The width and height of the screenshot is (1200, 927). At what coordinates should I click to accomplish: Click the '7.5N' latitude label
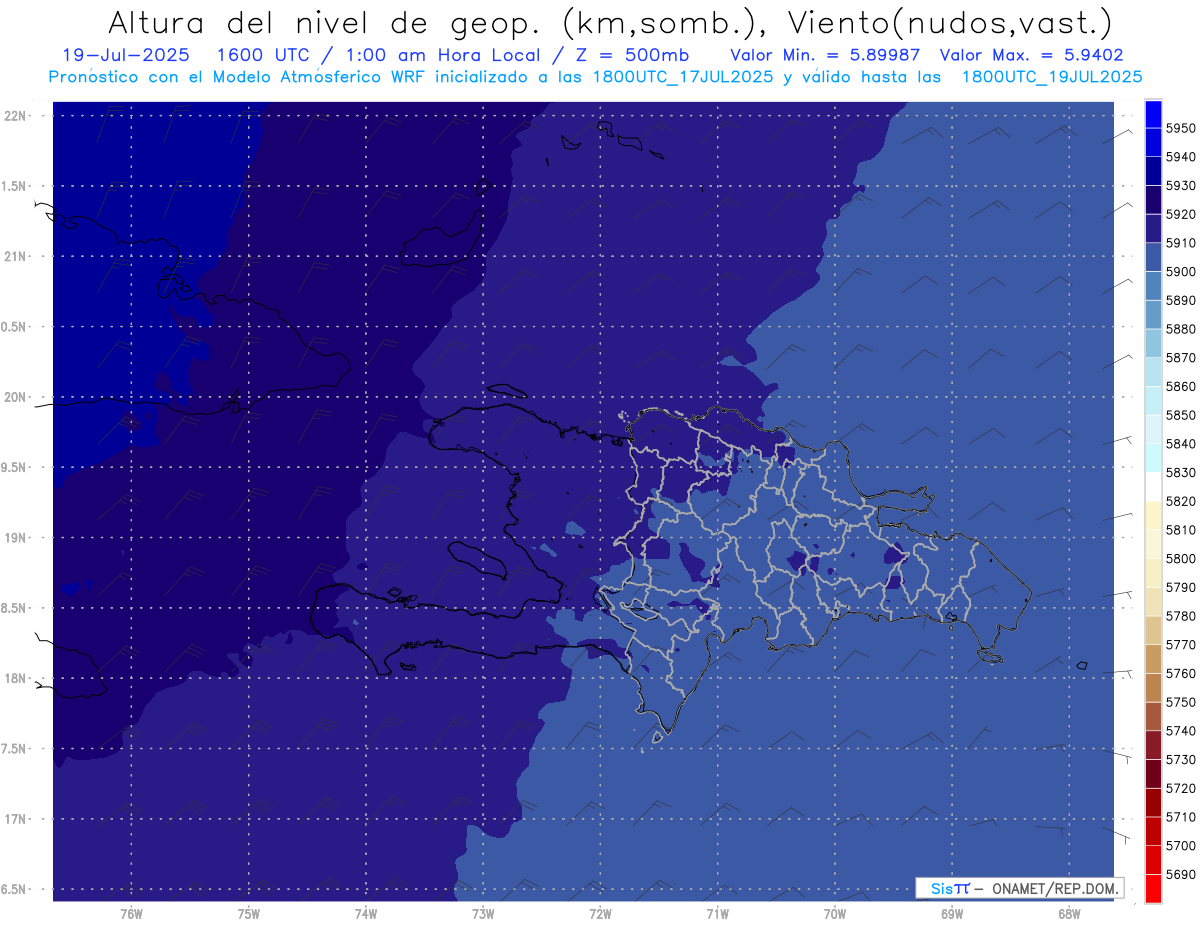pyautogui.click(x=14, y=749)
